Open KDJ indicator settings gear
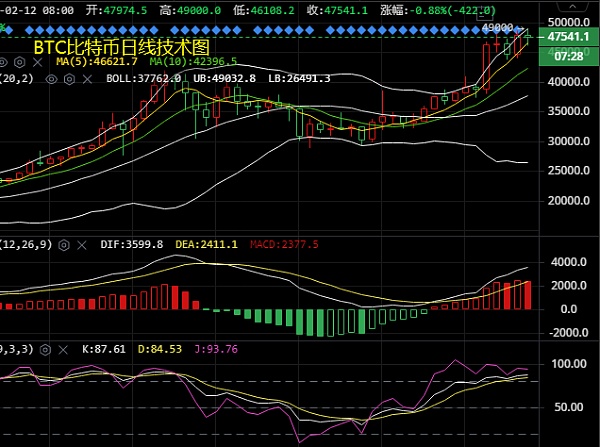The height and width of the screenshot is (447, 600). pos(46,349)
